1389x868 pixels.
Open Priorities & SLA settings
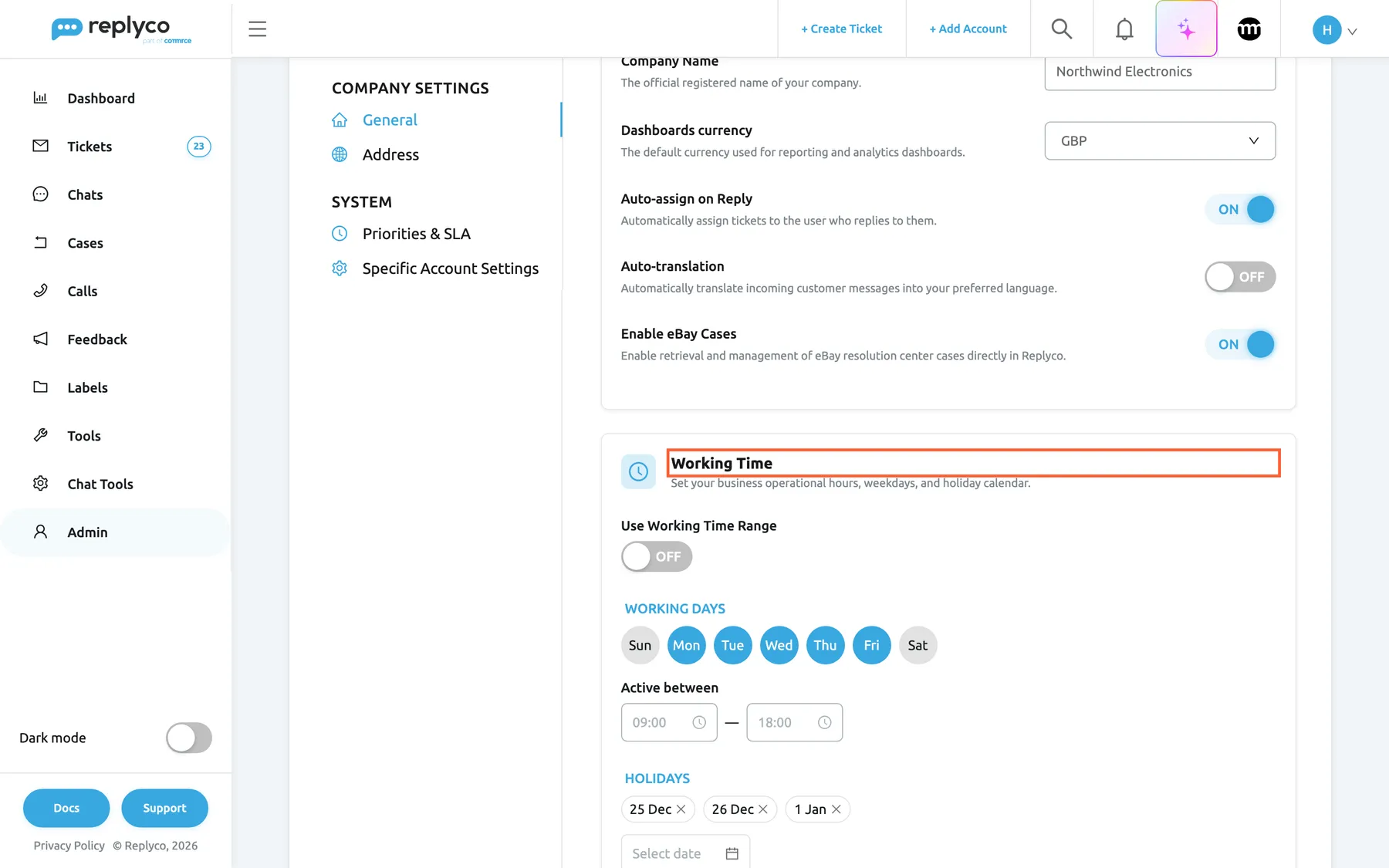(x=417, y=234)
